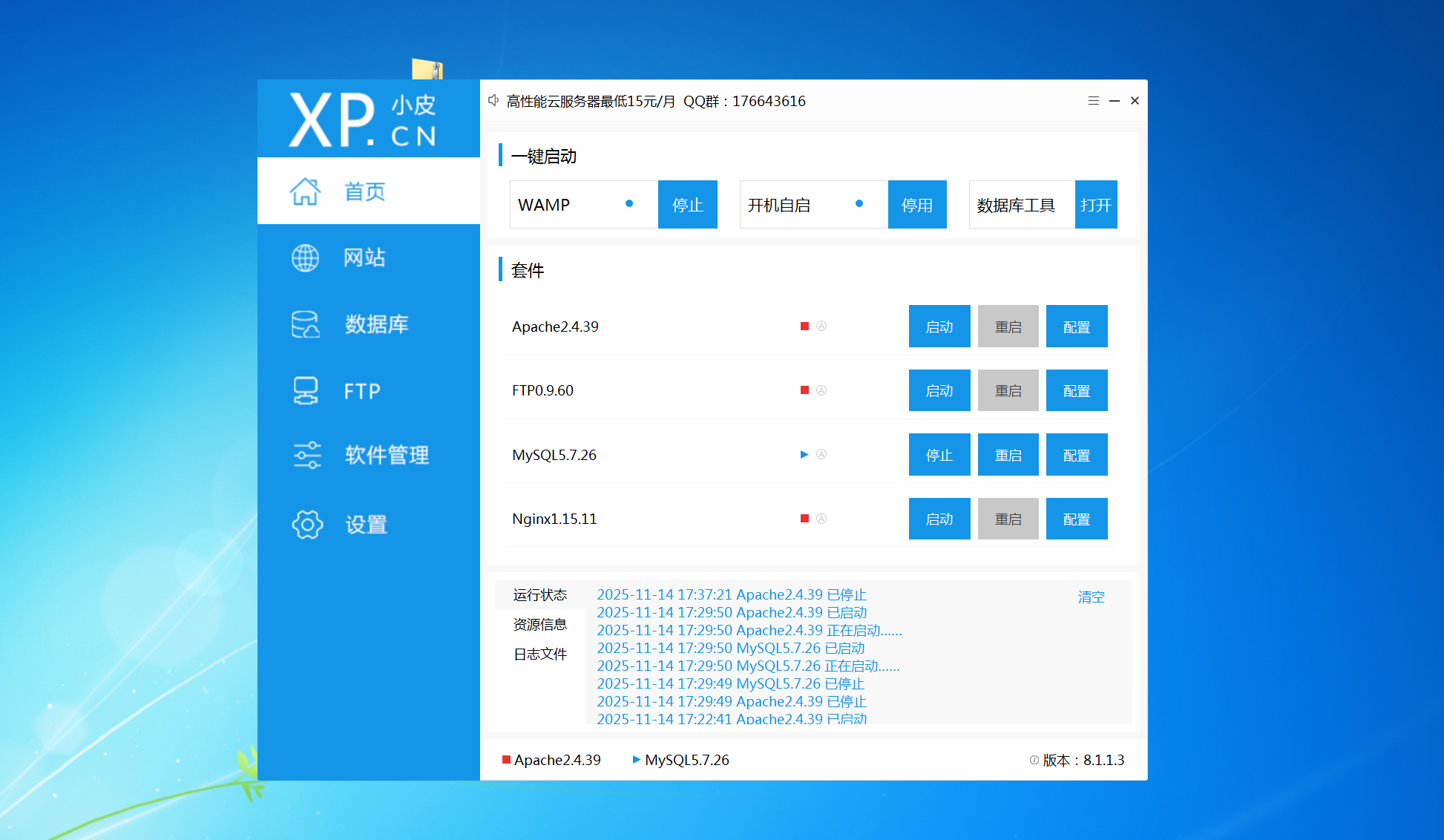Open the 网站 globe icon section

coord(305,257)
